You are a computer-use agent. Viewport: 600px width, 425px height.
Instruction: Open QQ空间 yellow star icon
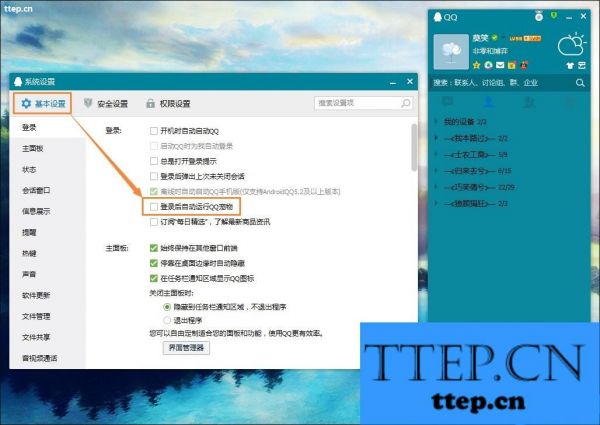(476, 65)
